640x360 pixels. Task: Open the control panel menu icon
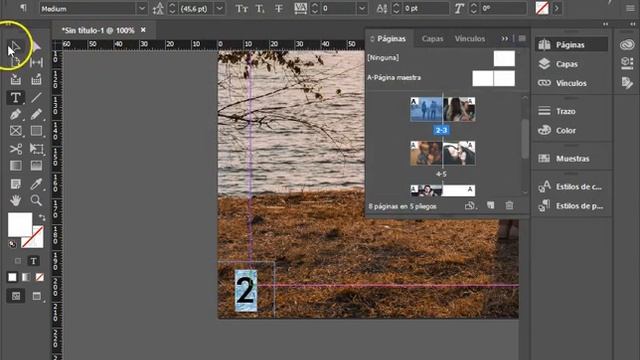pos(630,8)
